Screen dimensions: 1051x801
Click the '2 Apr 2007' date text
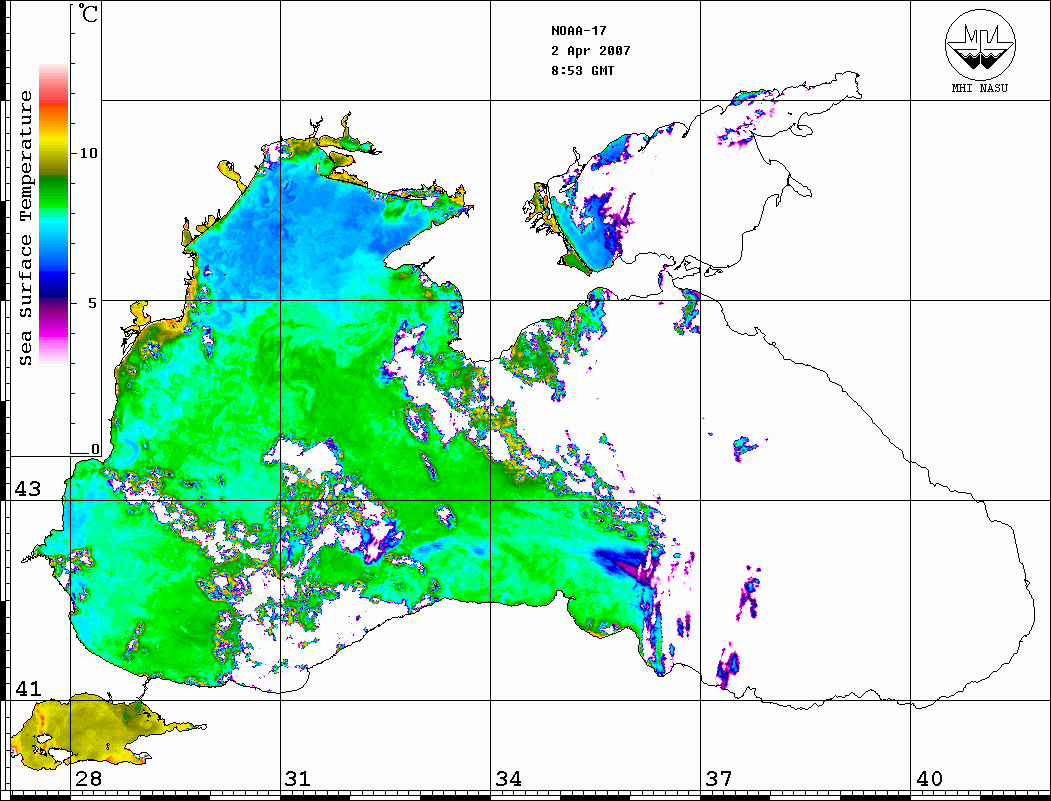point(591,51)
